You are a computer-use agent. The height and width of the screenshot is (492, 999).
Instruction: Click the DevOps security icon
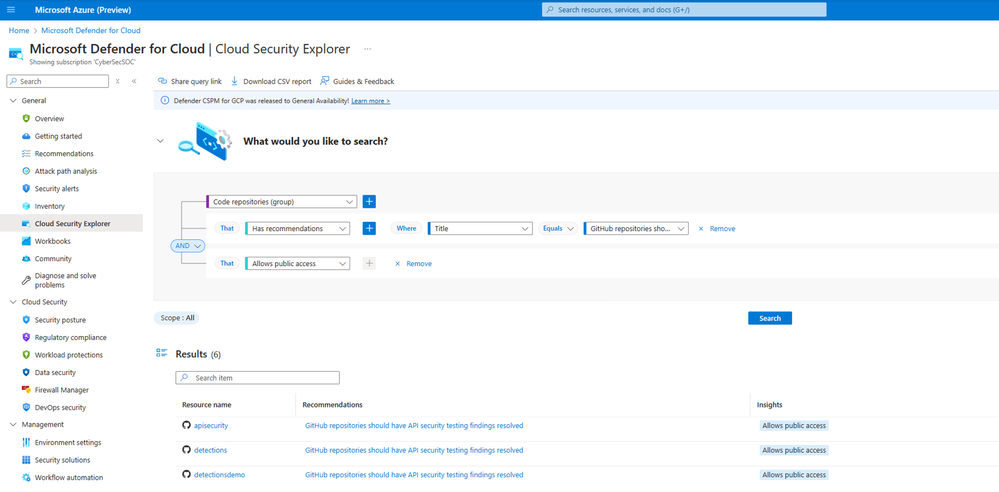[26, 408]
